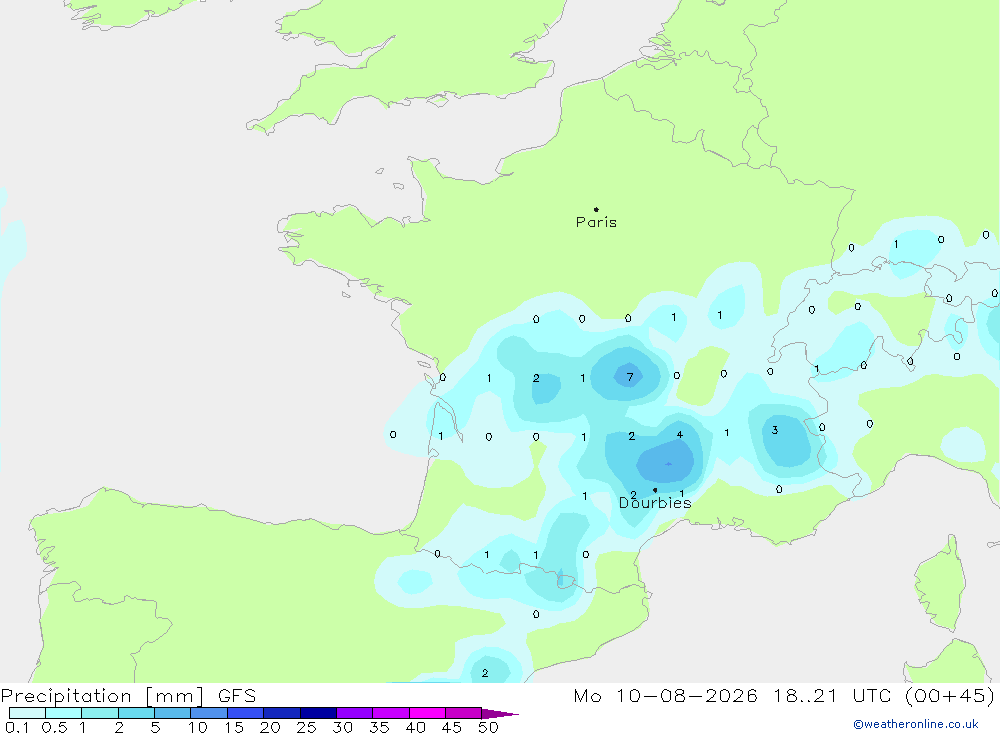Click the precipitation value '4' north of Dourbies
1000x733 pixels.
[680, 434]
